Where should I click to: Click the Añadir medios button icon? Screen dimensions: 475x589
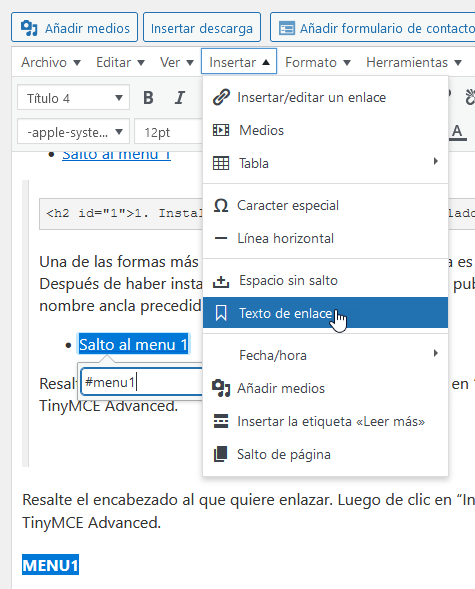coord(29,28)
